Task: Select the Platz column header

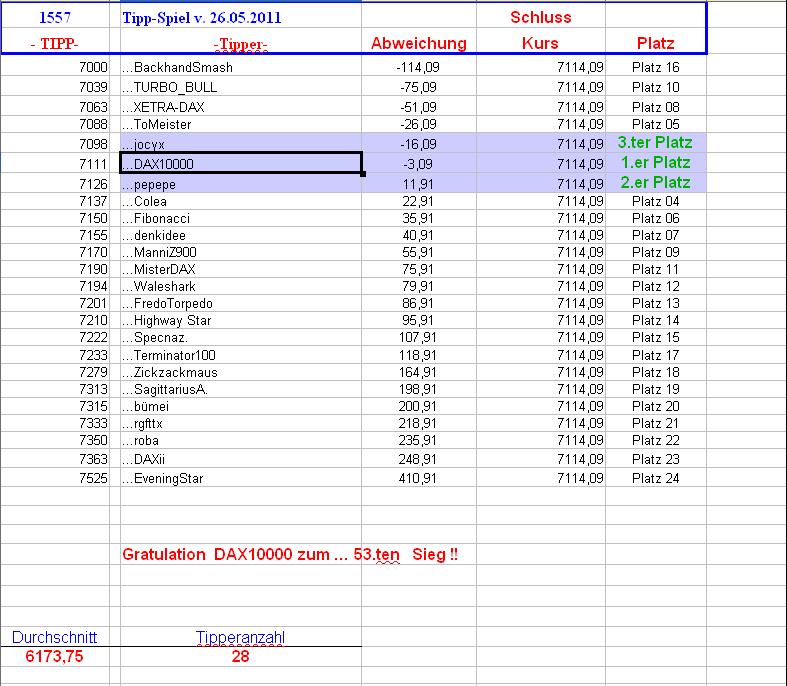Action: pos(655,43)
